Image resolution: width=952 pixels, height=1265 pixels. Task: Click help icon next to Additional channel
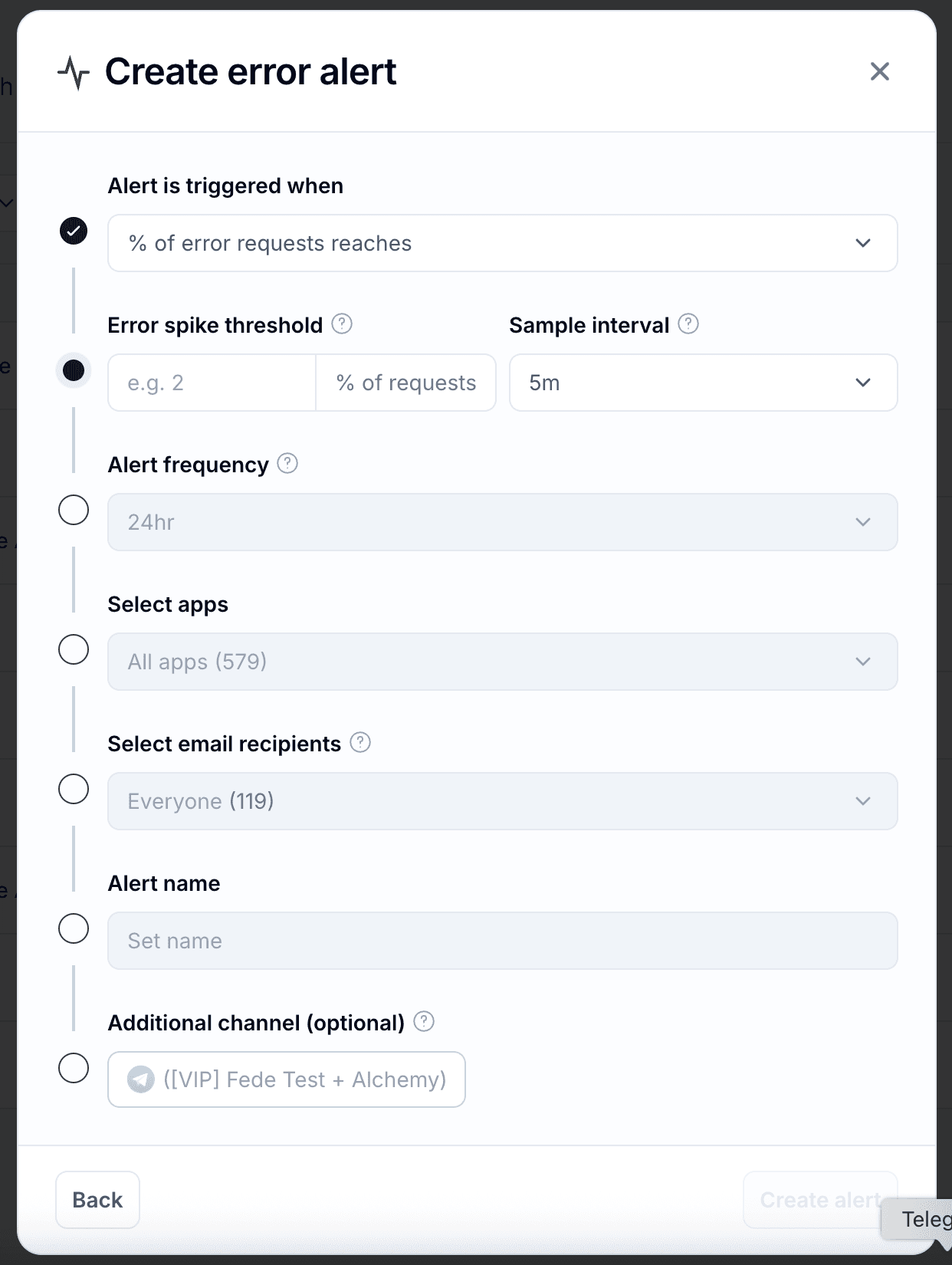(x=424, y=1022)
